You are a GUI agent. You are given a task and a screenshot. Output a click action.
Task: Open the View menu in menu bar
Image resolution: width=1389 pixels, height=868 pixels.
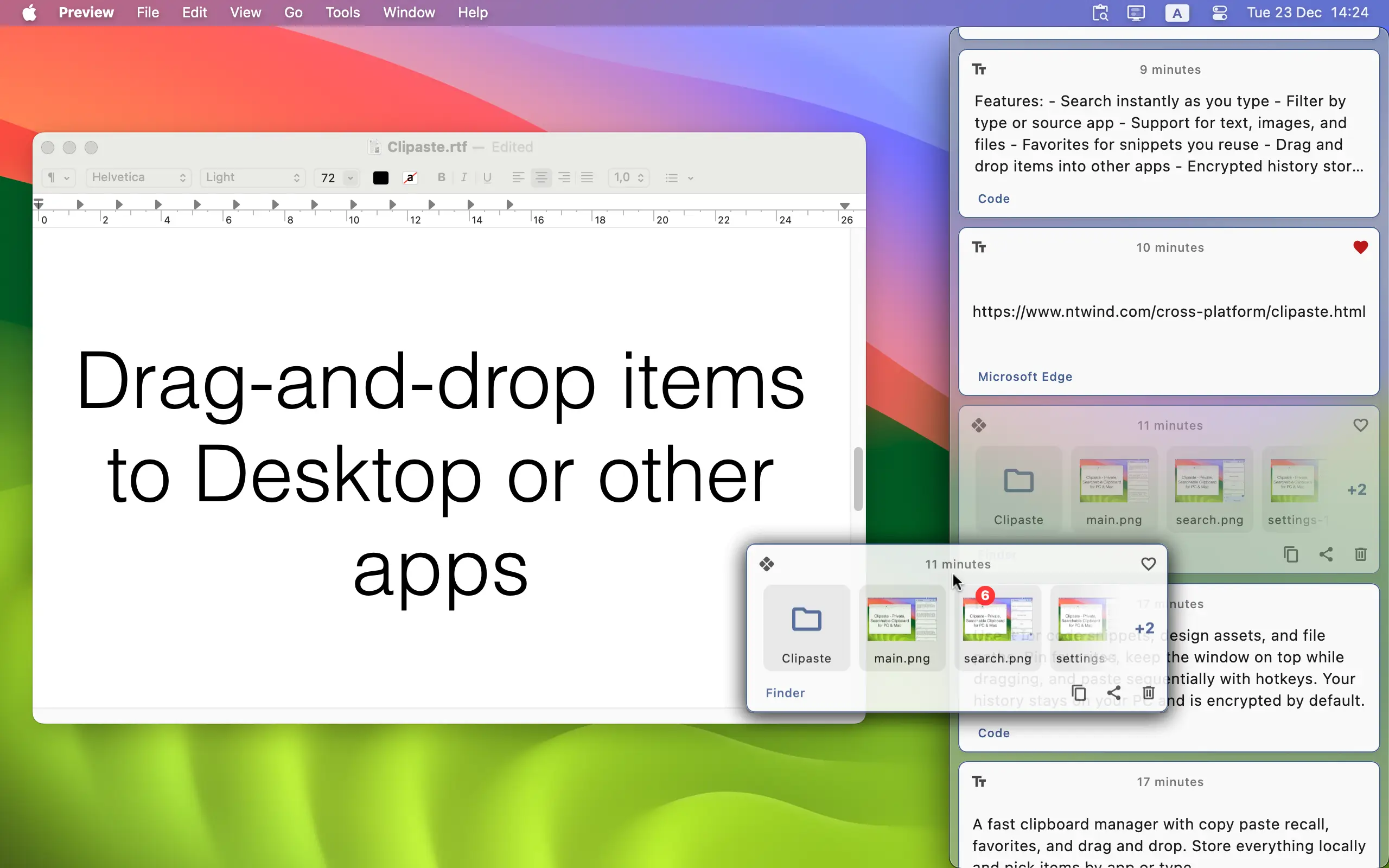point(246,12)
